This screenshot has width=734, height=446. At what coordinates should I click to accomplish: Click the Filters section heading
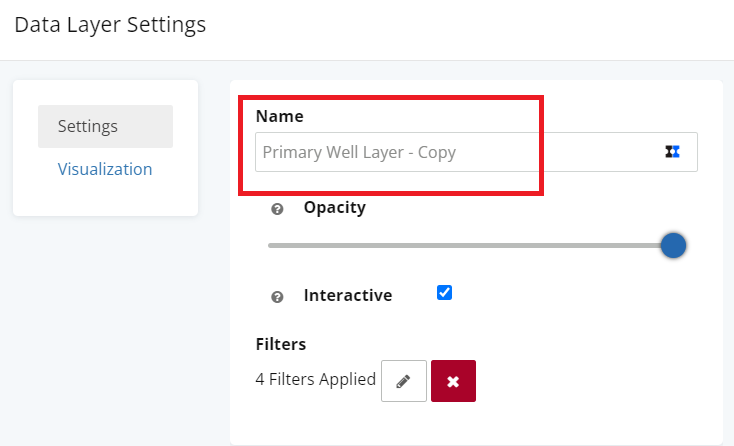click(x=280, y=344)
